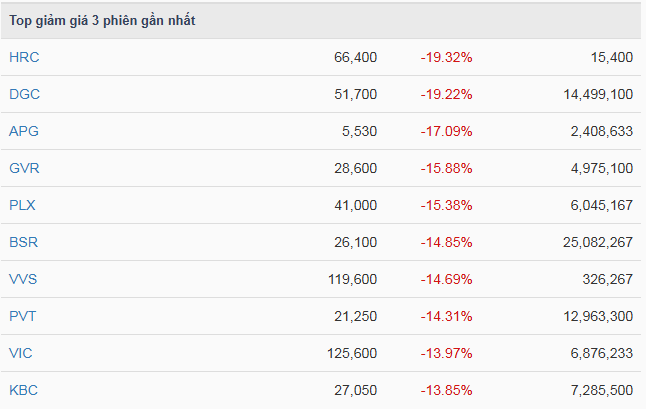This screenshot has width=646, height=409.
Task: Click the APG stock symbol
Action: point(24,131)
